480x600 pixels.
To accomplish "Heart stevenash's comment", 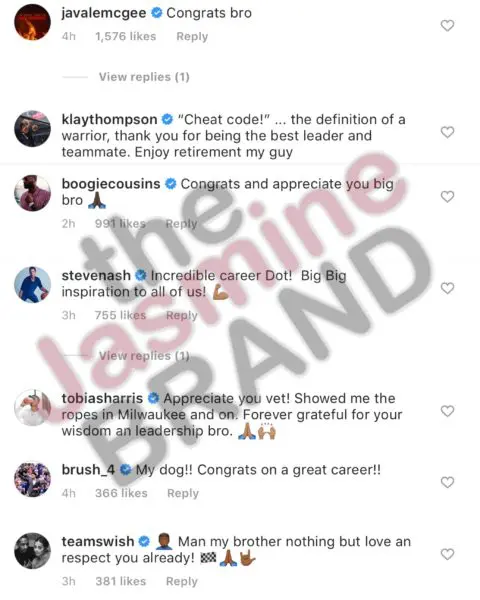I will point(447,288).
